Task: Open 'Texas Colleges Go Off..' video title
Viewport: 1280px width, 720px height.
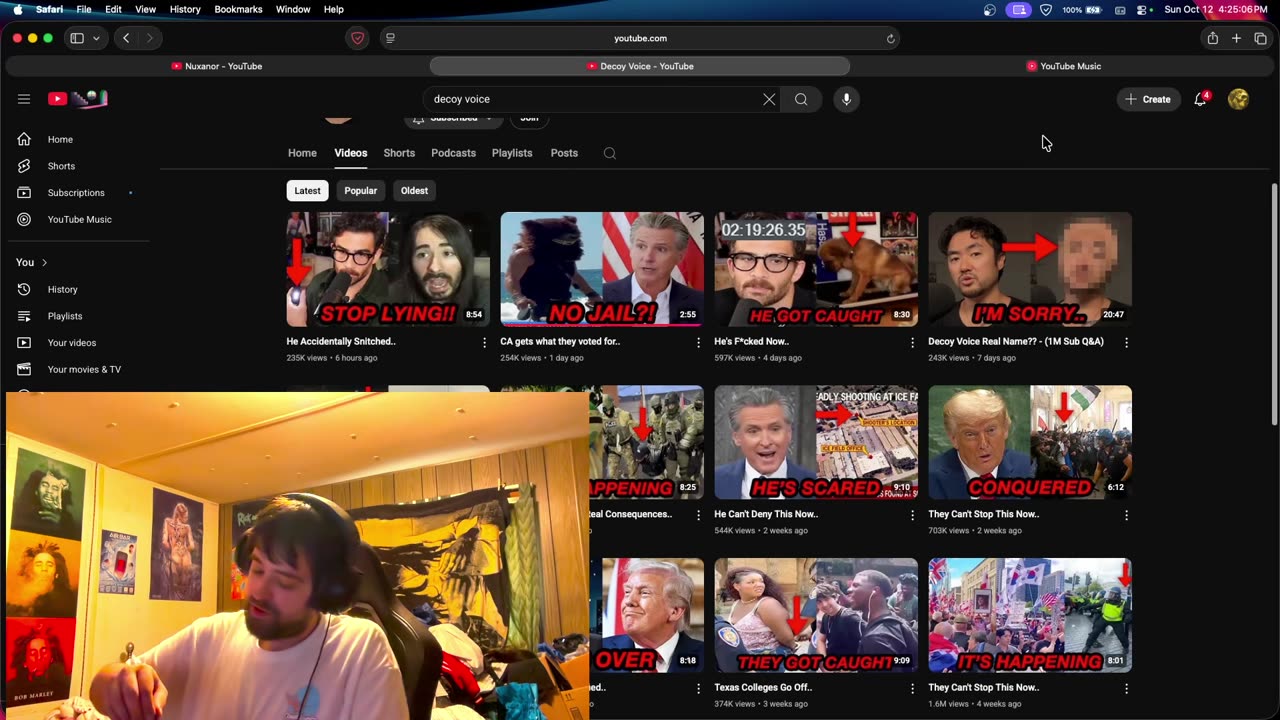Action: click(x=763, y=687)
